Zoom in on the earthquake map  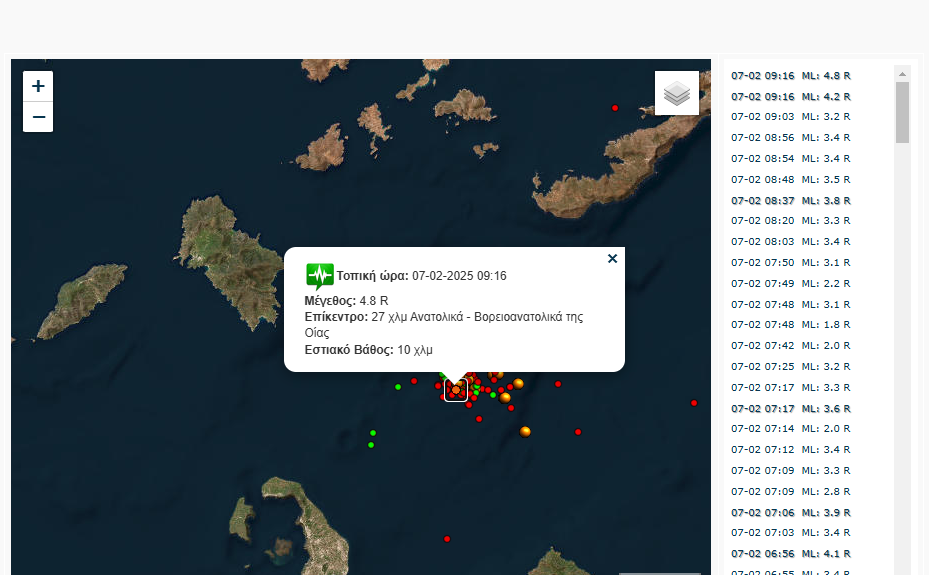38,86
